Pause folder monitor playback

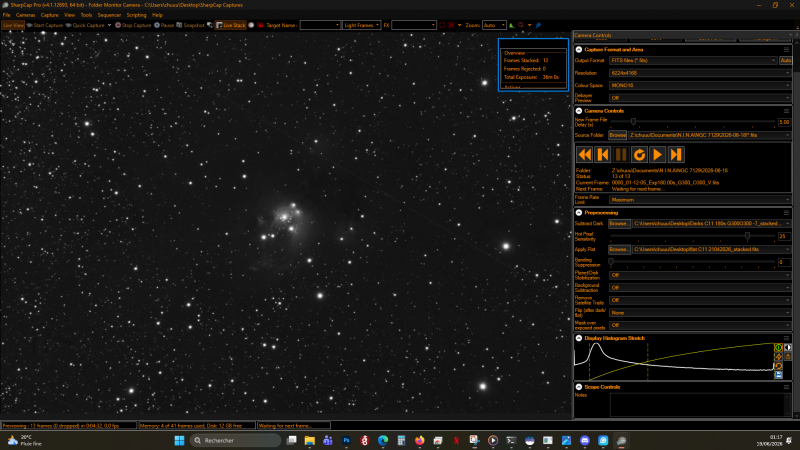(x=621, y=155)
